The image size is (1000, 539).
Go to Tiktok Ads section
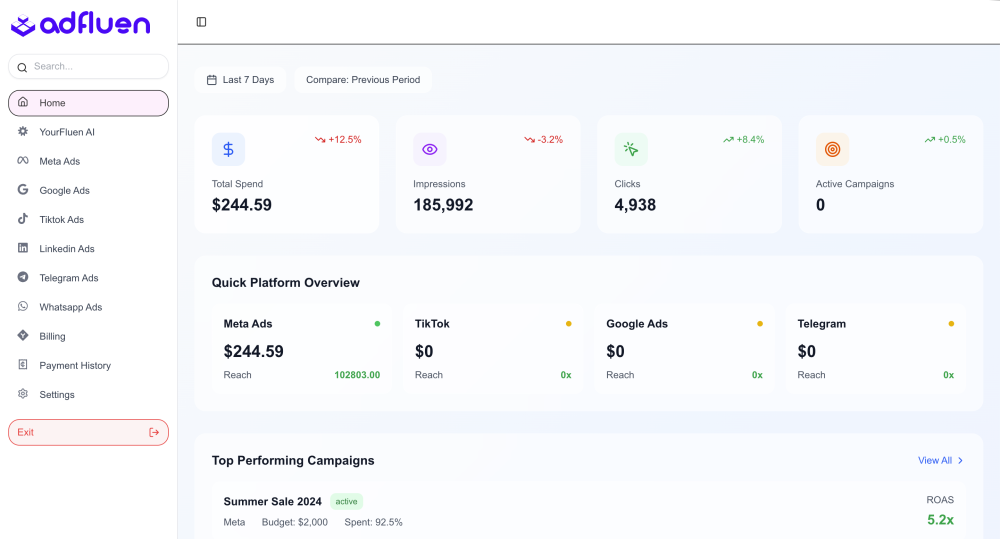[61, 219]
